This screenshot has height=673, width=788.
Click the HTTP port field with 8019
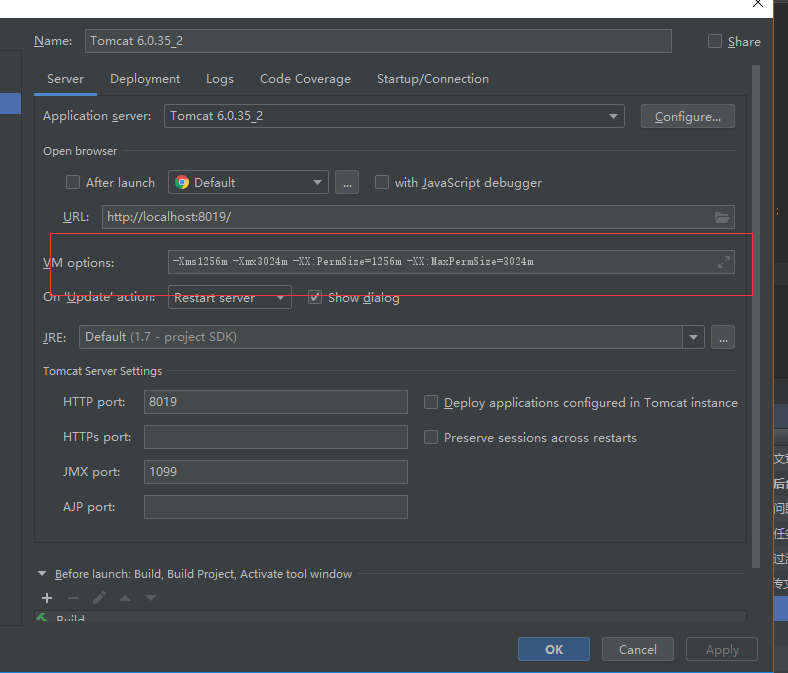[x=275, y=402]
